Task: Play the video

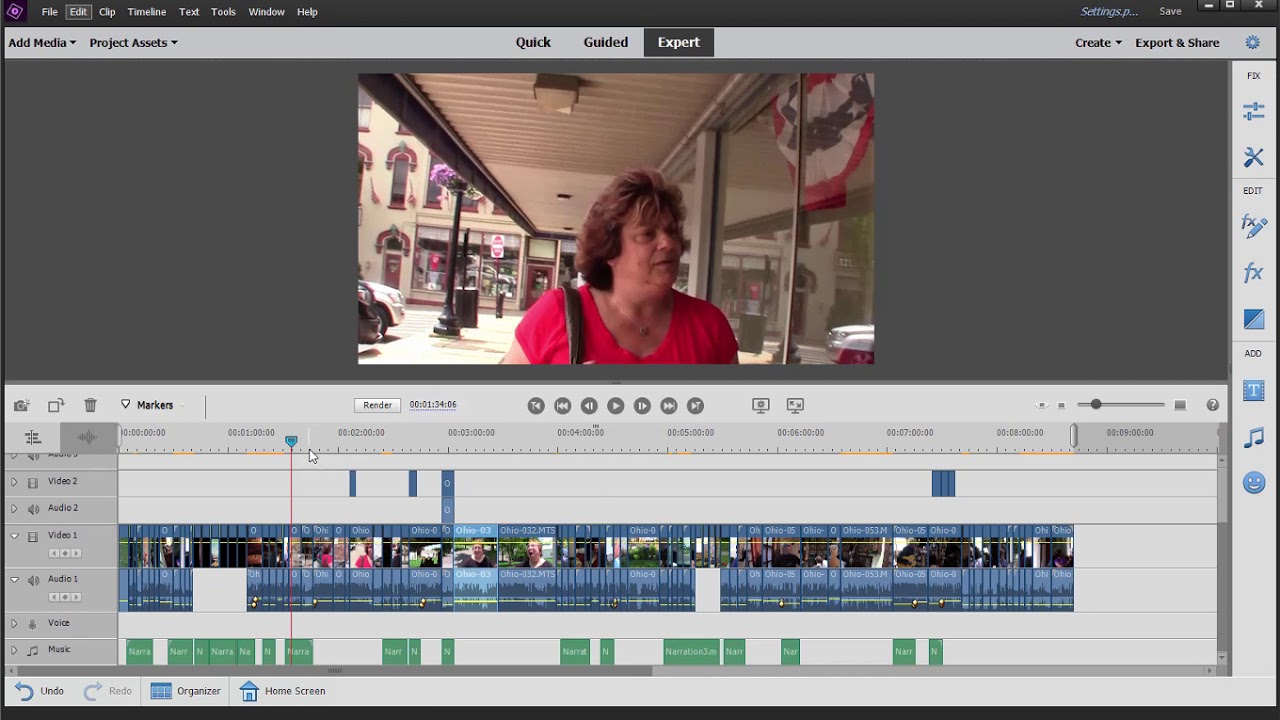Action: (615, 405)
